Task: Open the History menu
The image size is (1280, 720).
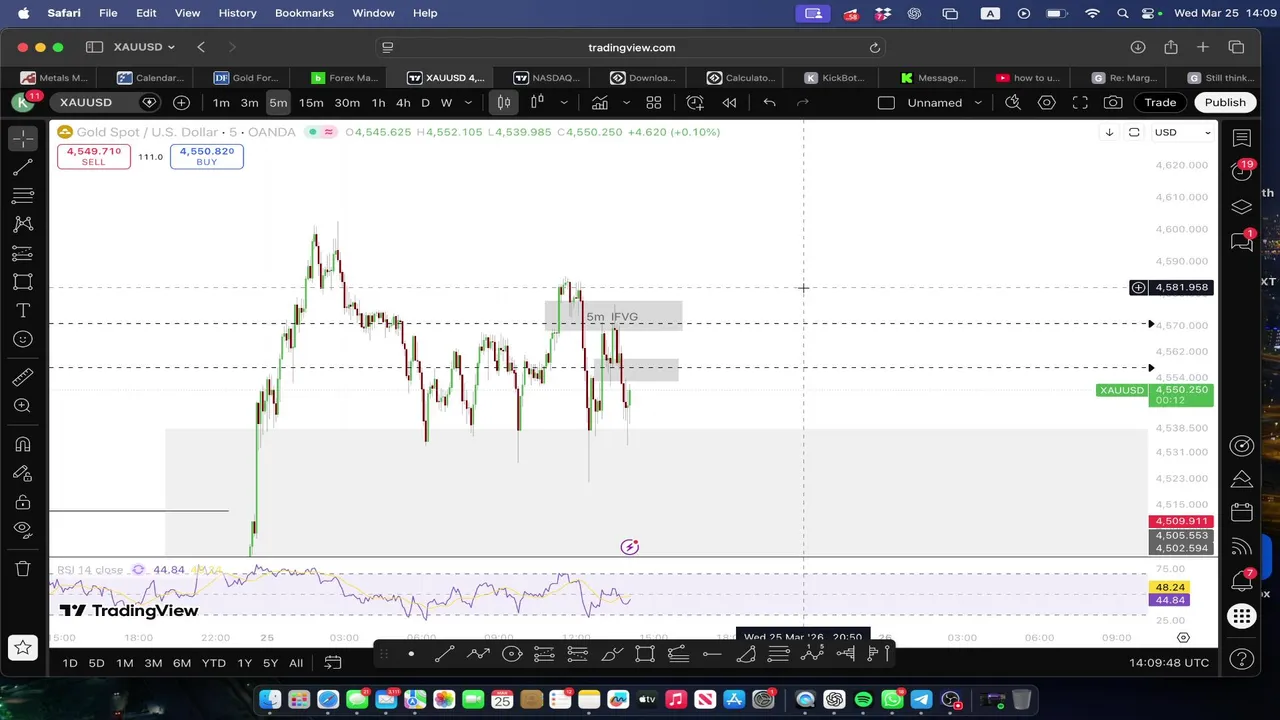Action: point(237,13)
